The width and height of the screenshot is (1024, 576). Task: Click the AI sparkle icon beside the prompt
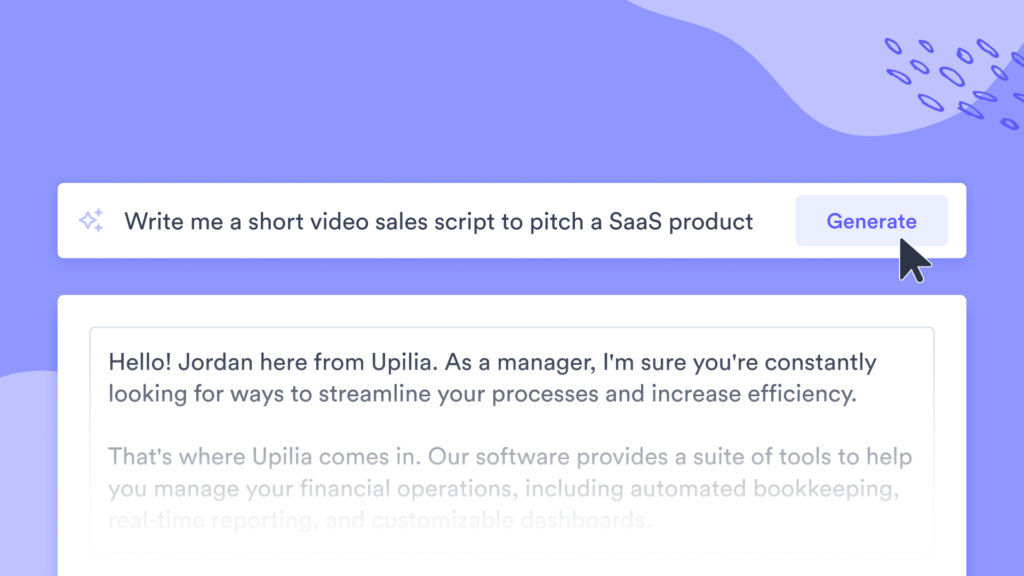click(x=91, y=221)
